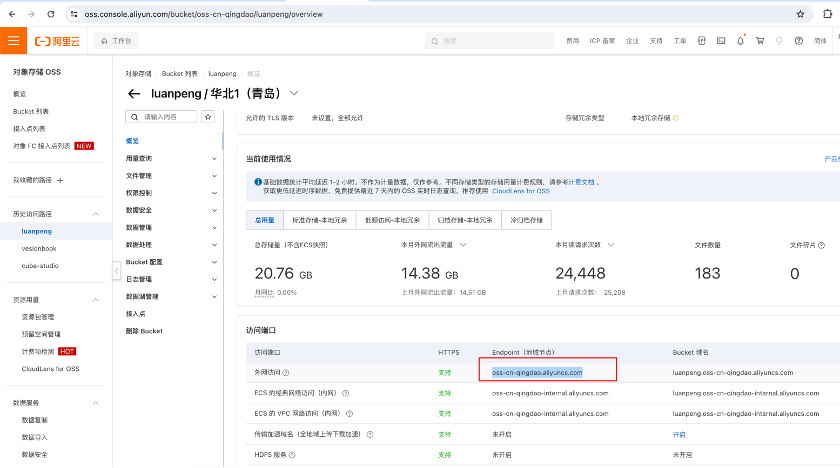Collapse the 历史访问路径 section
The height and width of the screenshot is (468, 840).
pyautogui.click(x=95, y=214)
